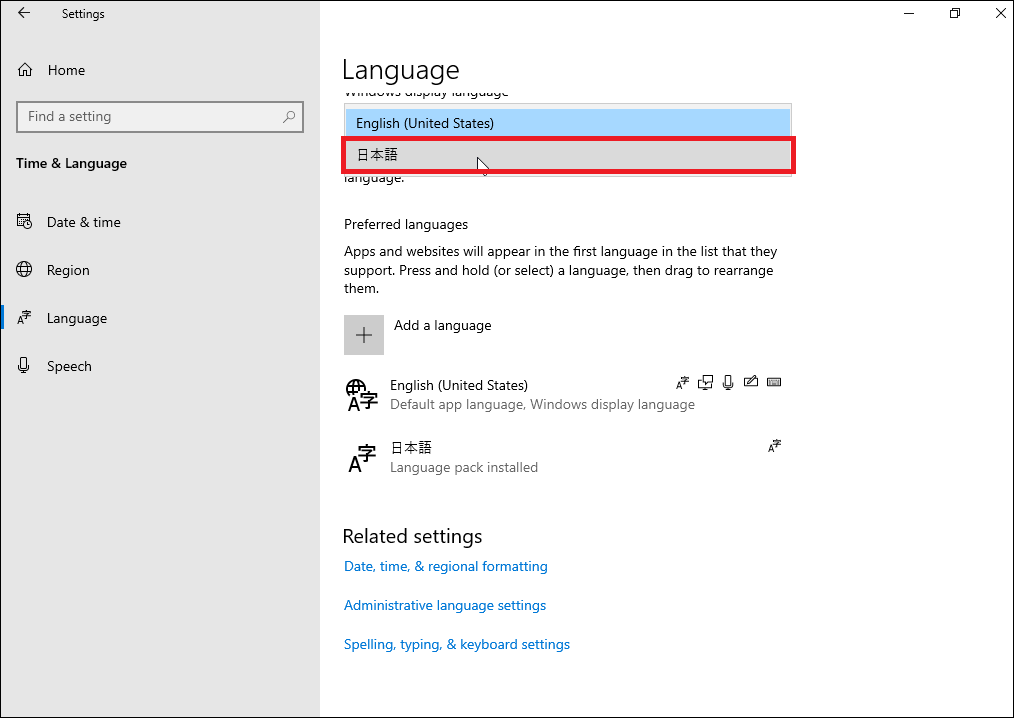Click the Date & time calendar icon
This screenshot has height=718, width=1014.
click(24, 221)
